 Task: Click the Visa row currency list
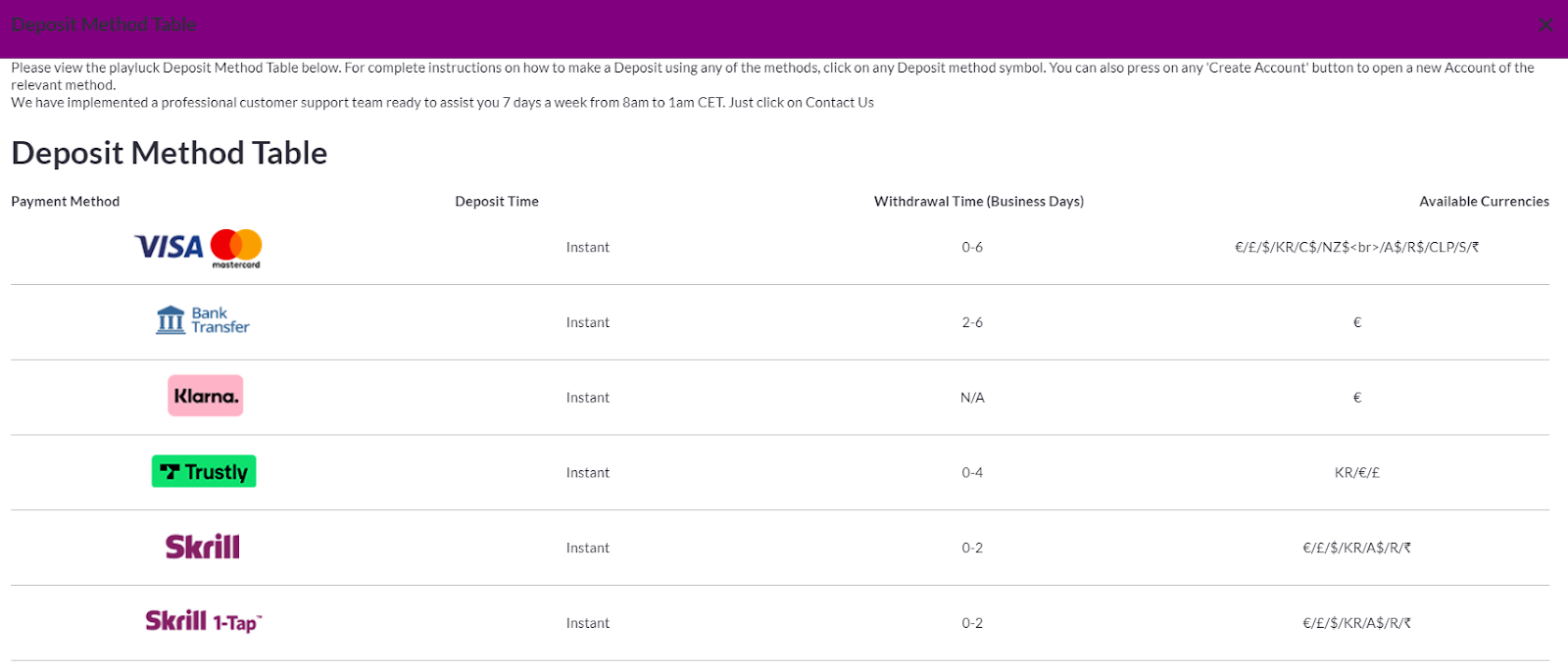(1356, 247)
